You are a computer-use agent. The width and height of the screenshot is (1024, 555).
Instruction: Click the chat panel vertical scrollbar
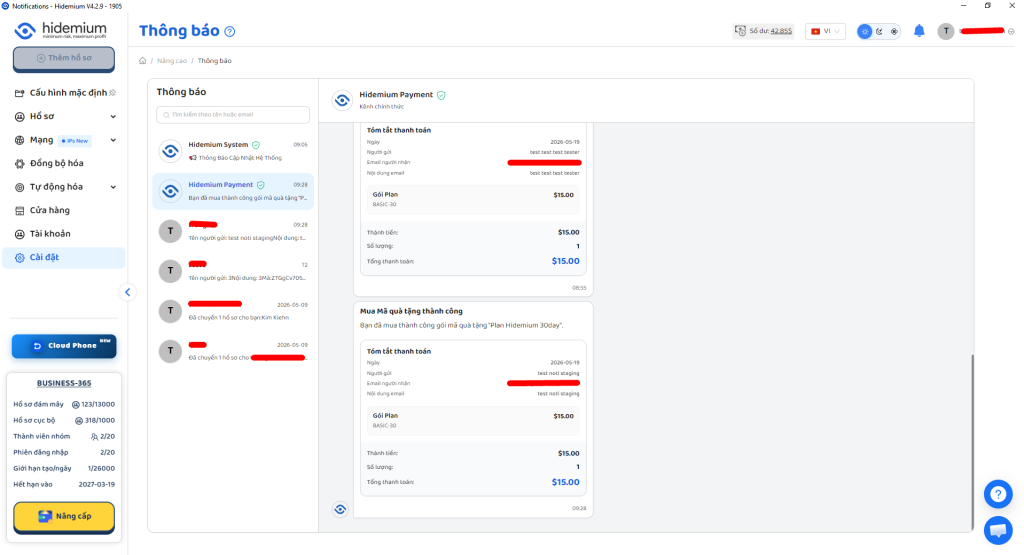coord(972,443)
